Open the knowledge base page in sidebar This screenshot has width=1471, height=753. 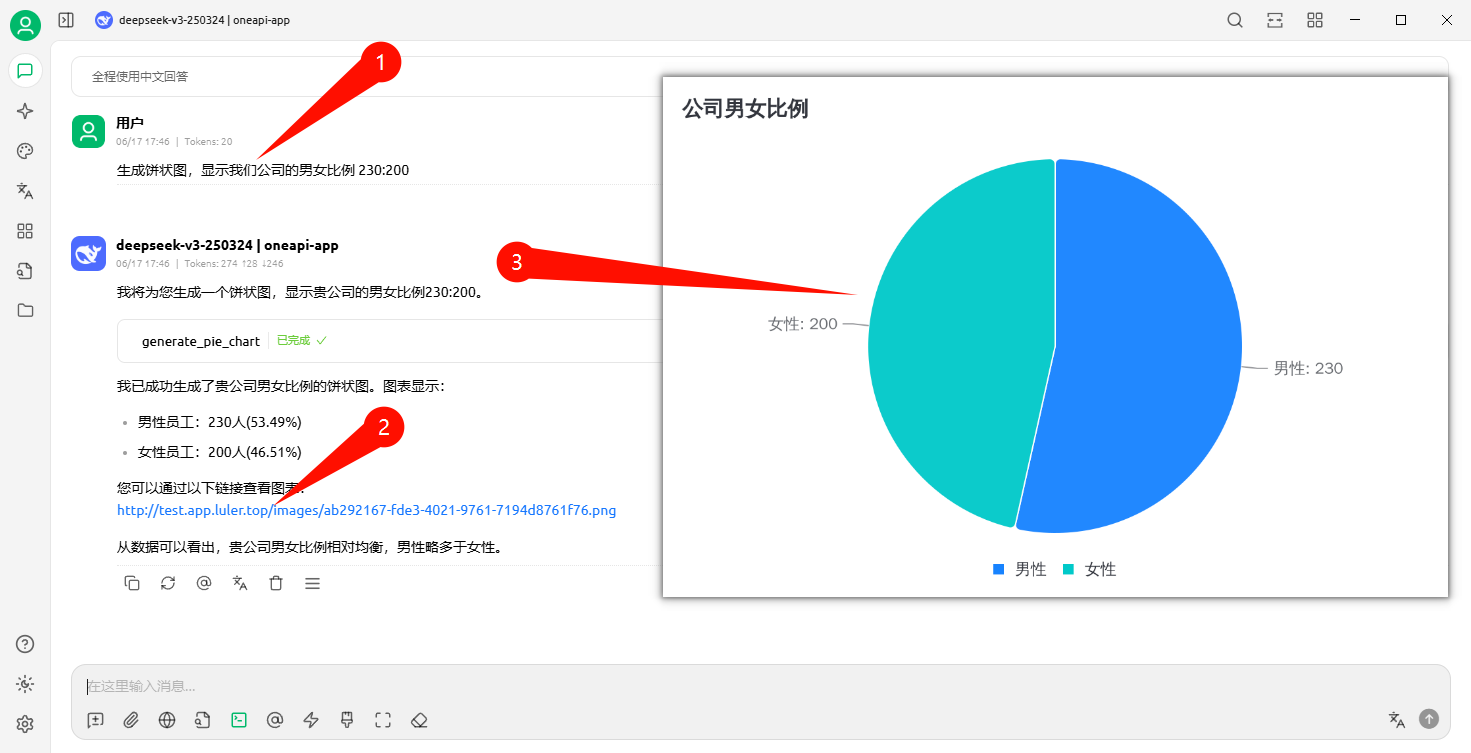coord(25,271)
